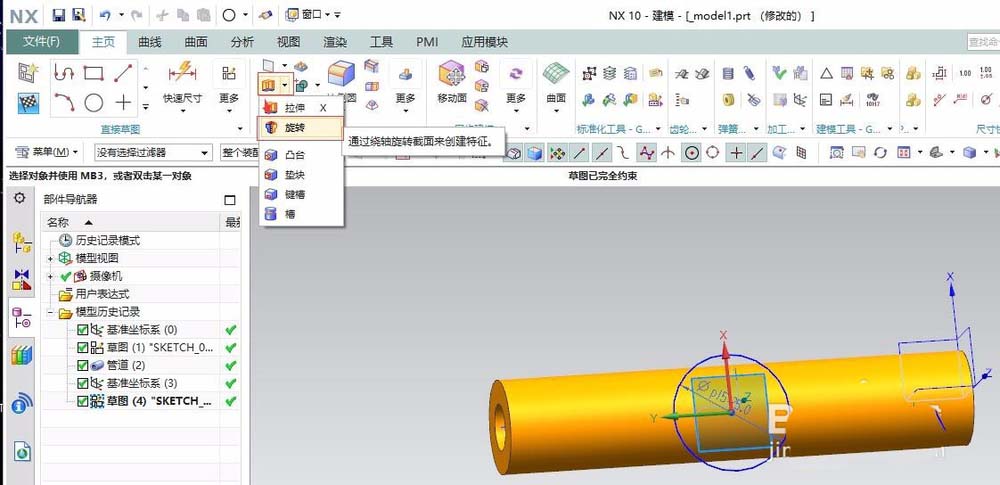Select 历史记录模式 in the part navigator

click(108, 241)
